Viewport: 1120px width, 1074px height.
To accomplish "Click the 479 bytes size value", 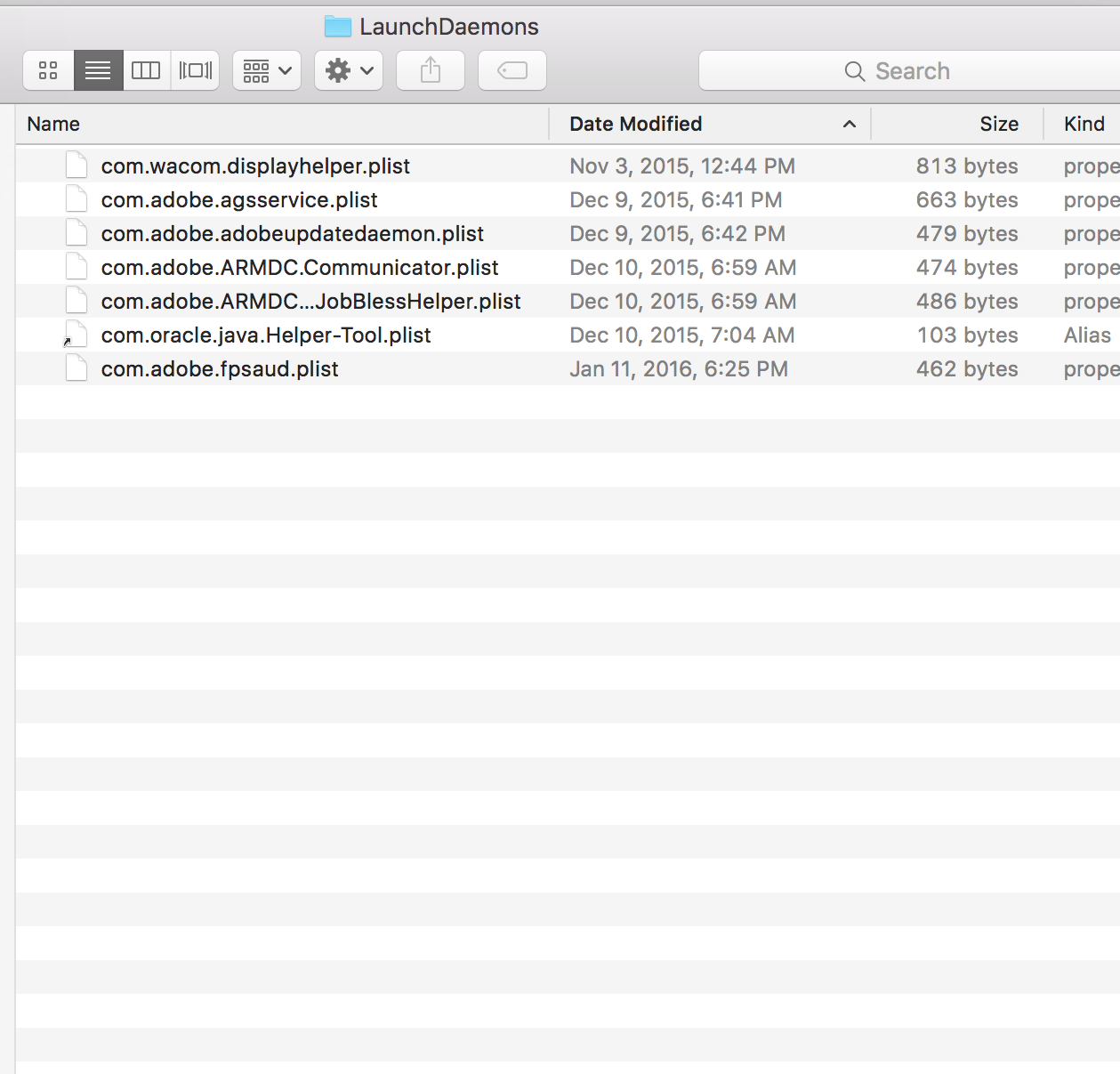I will coord(967,234).
